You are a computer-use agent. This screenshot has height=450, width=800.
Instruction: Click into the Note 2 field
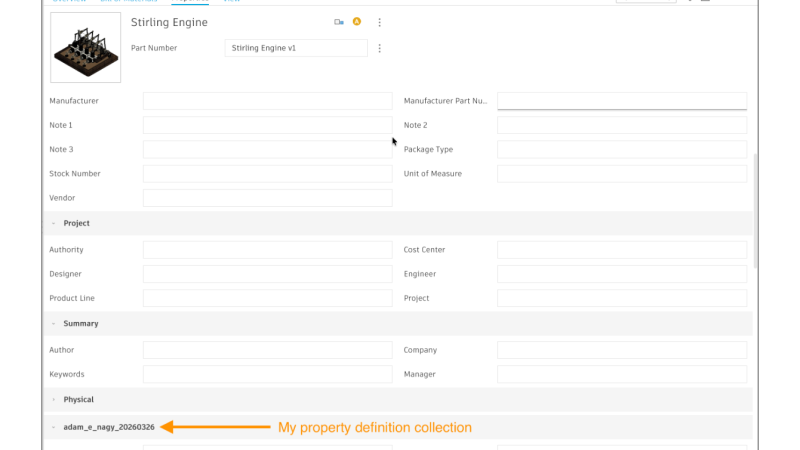[x=622, y=125]
